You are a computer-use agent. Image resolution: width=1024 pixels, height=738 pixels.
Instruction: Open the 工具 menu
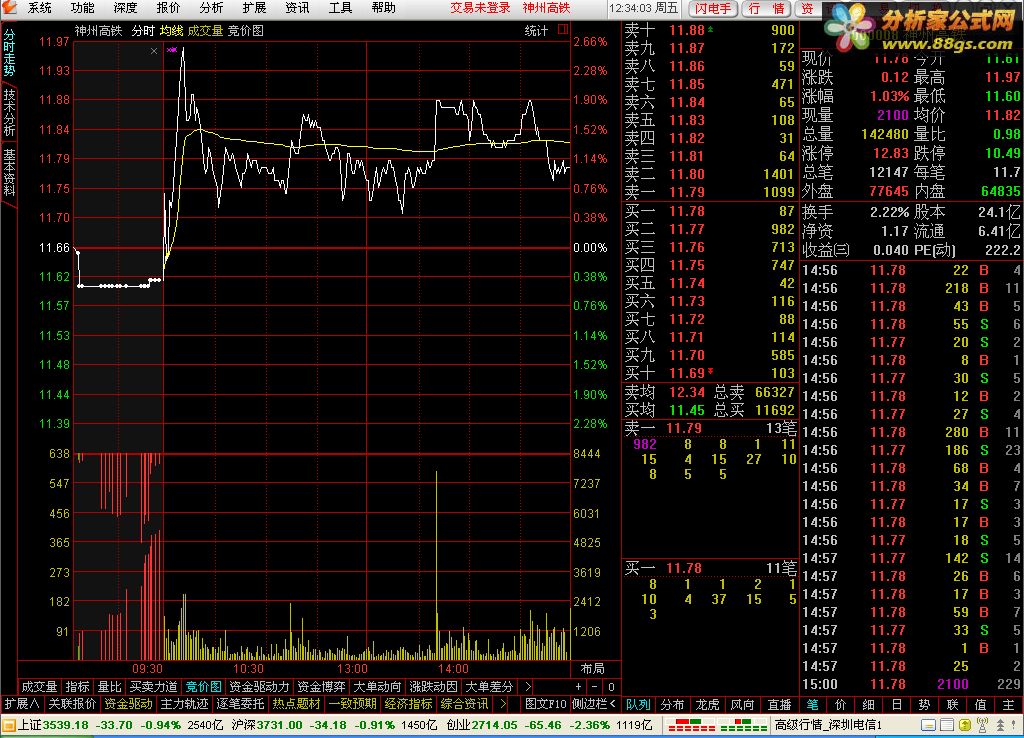[x=340, y=8]
